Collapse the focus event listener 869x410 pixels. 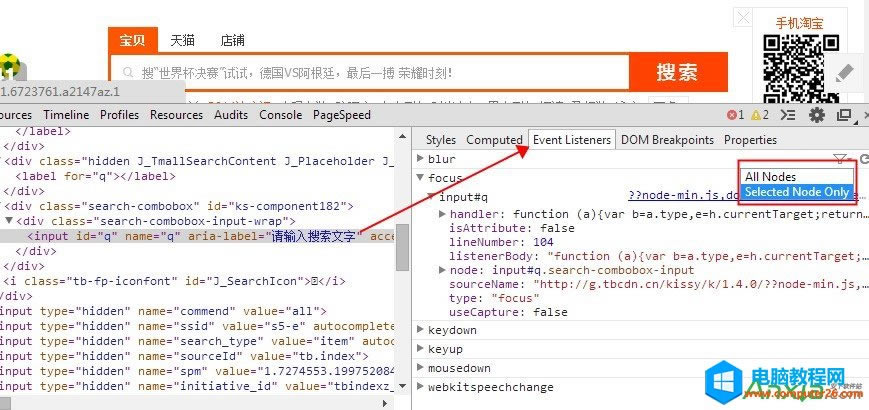pos(421,178)
